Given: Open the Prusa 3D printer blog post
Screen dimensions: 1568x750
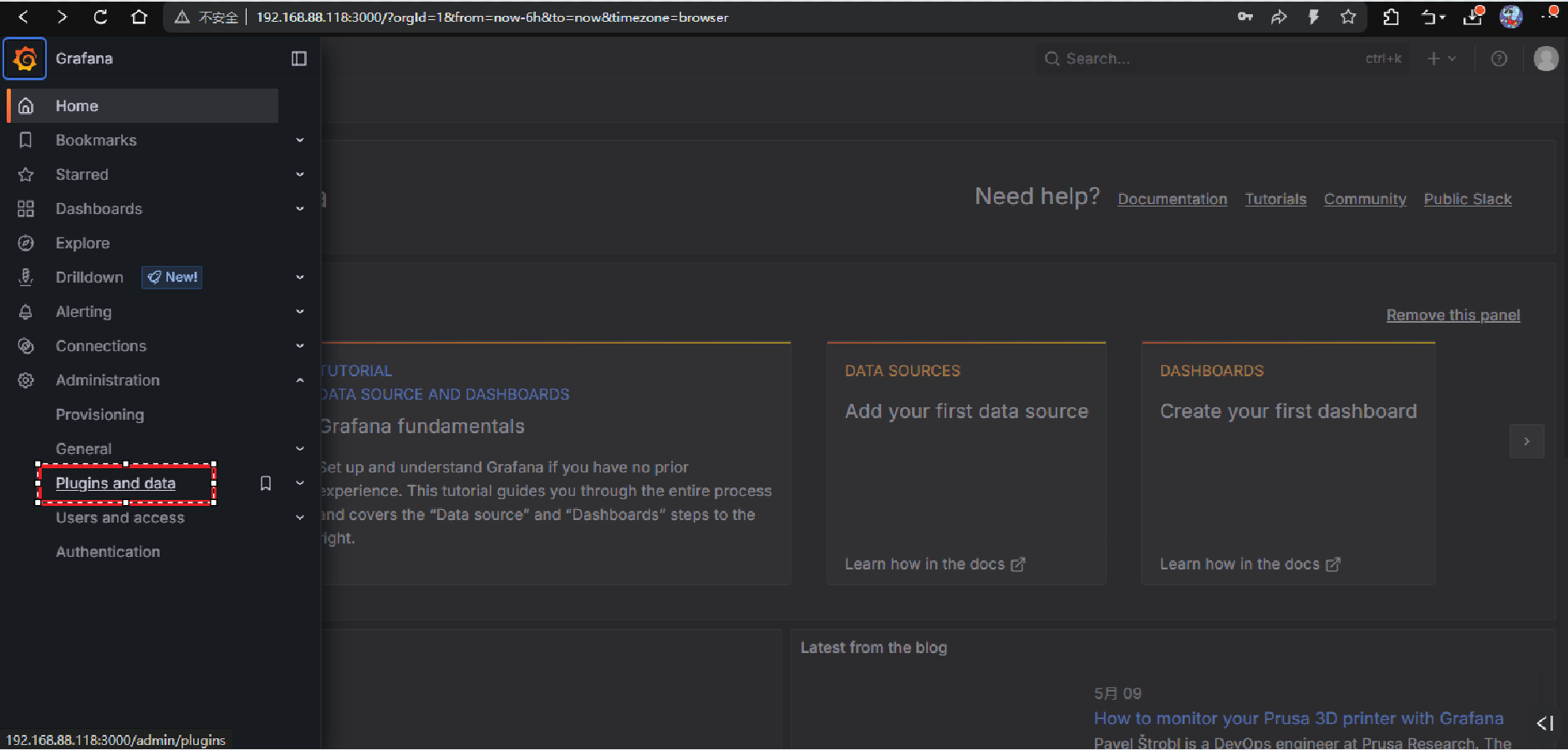Looking at the screenshot, I should (x=1298, y=718).
